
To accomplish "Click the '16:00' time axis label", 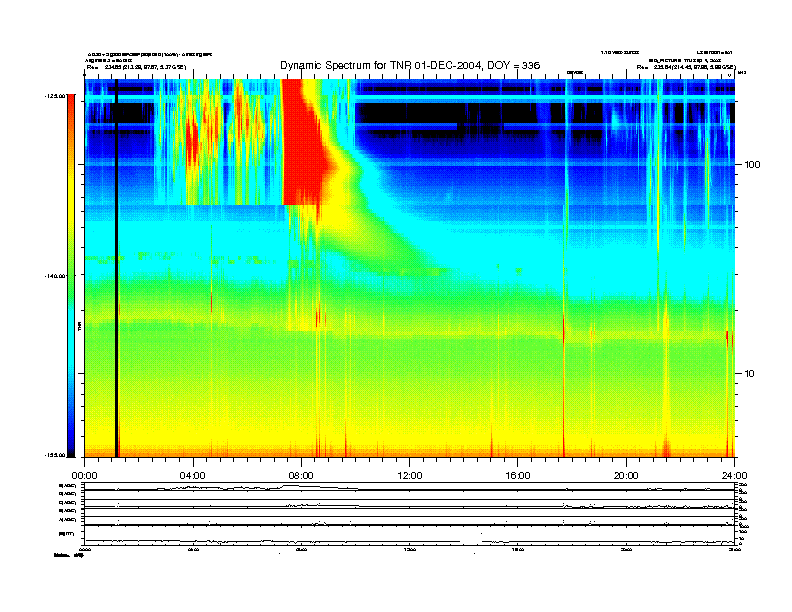I will (518, 476).
